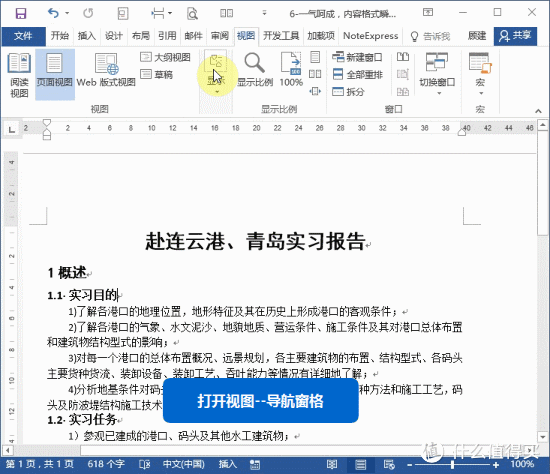
Task: Switch to the 开始 tab
Action: point(60,36)
